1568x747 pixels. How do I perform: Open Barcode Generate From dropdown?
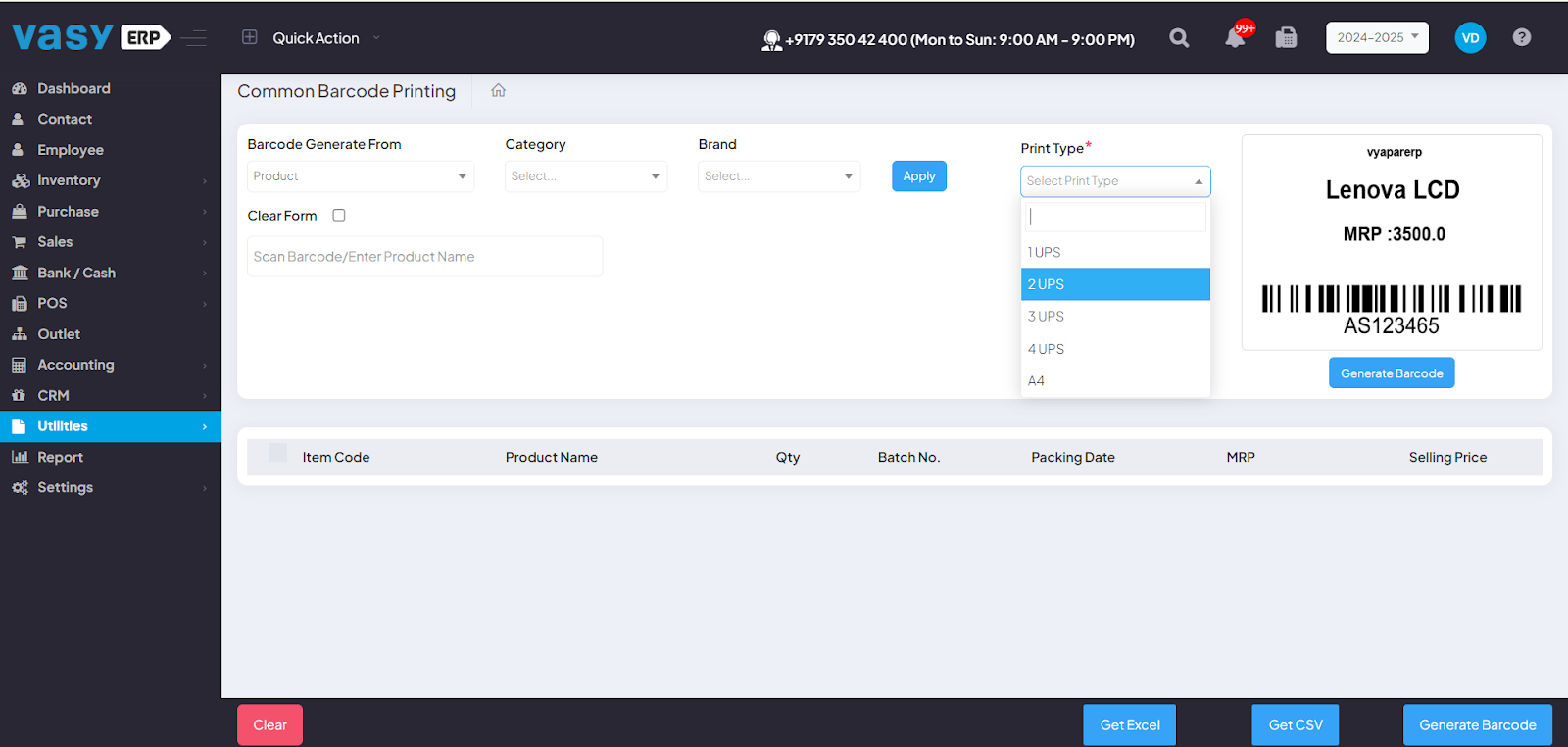361,176
